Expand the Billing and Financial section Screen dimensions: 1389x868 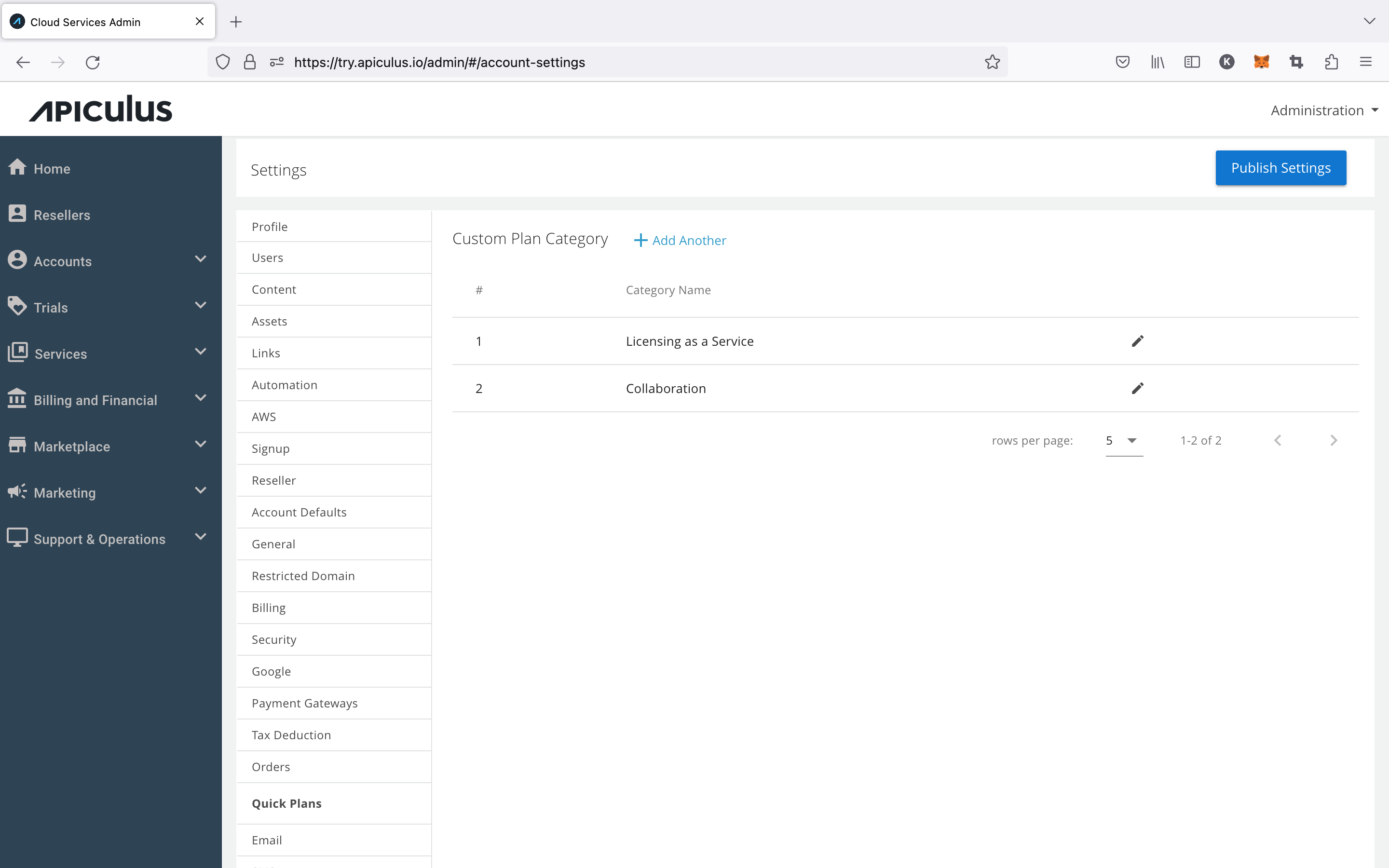pyautogui.click(x=111, y=400)
